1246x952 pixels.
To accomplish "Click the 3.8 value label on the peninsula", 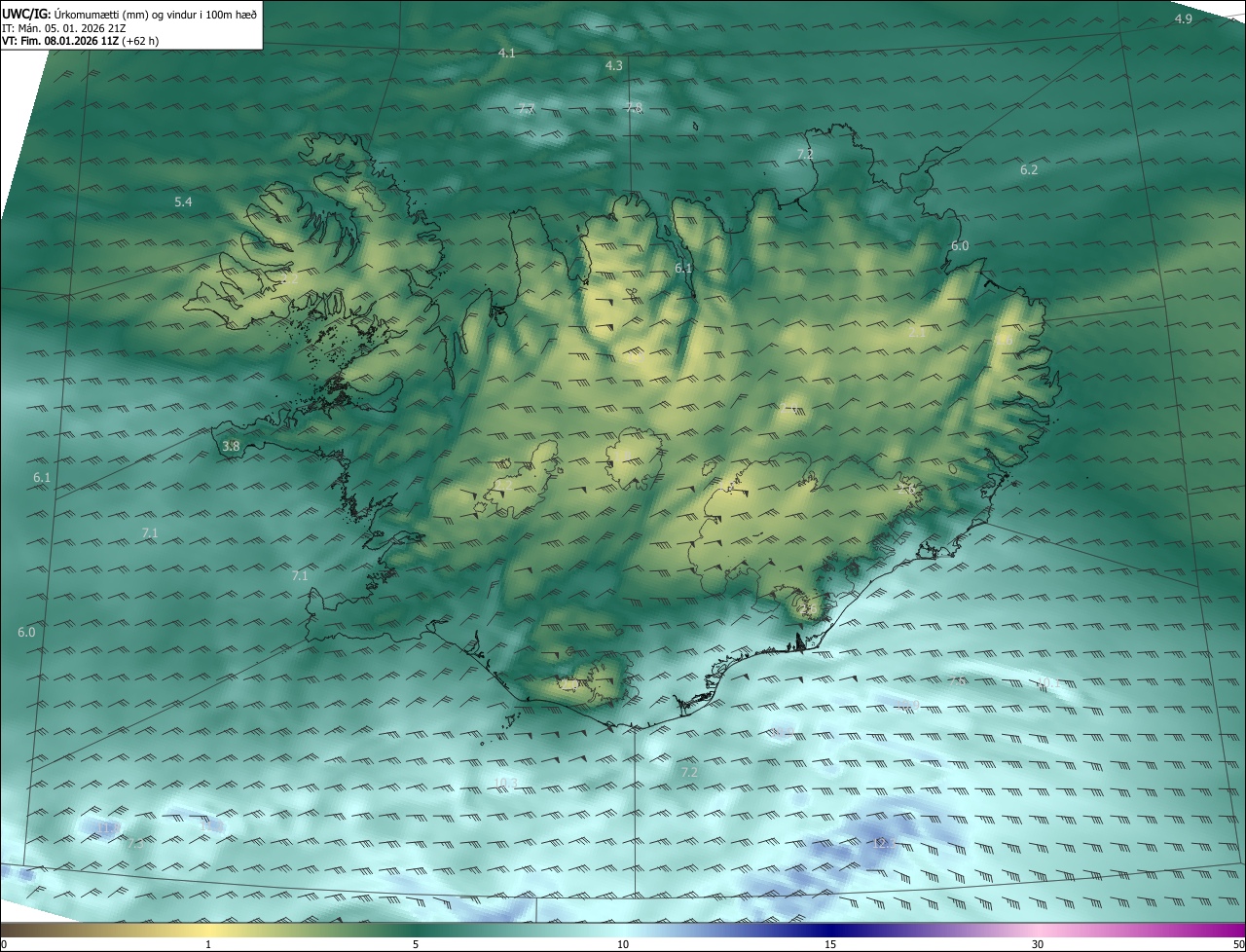I will tap(231, 446).
